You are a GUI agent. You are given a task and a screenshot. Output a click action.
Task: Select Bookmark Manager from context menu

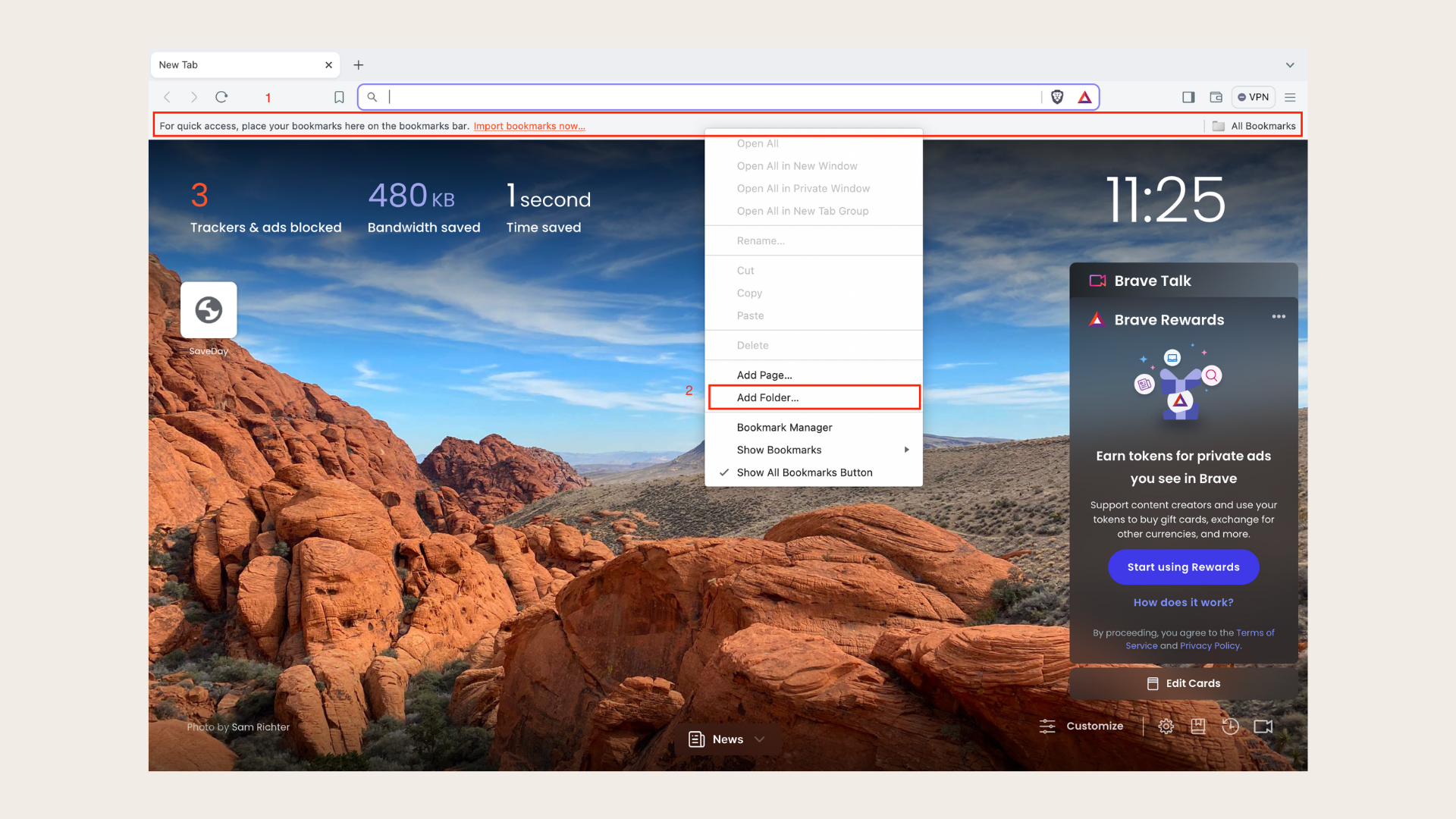click(x=784, y=427)
